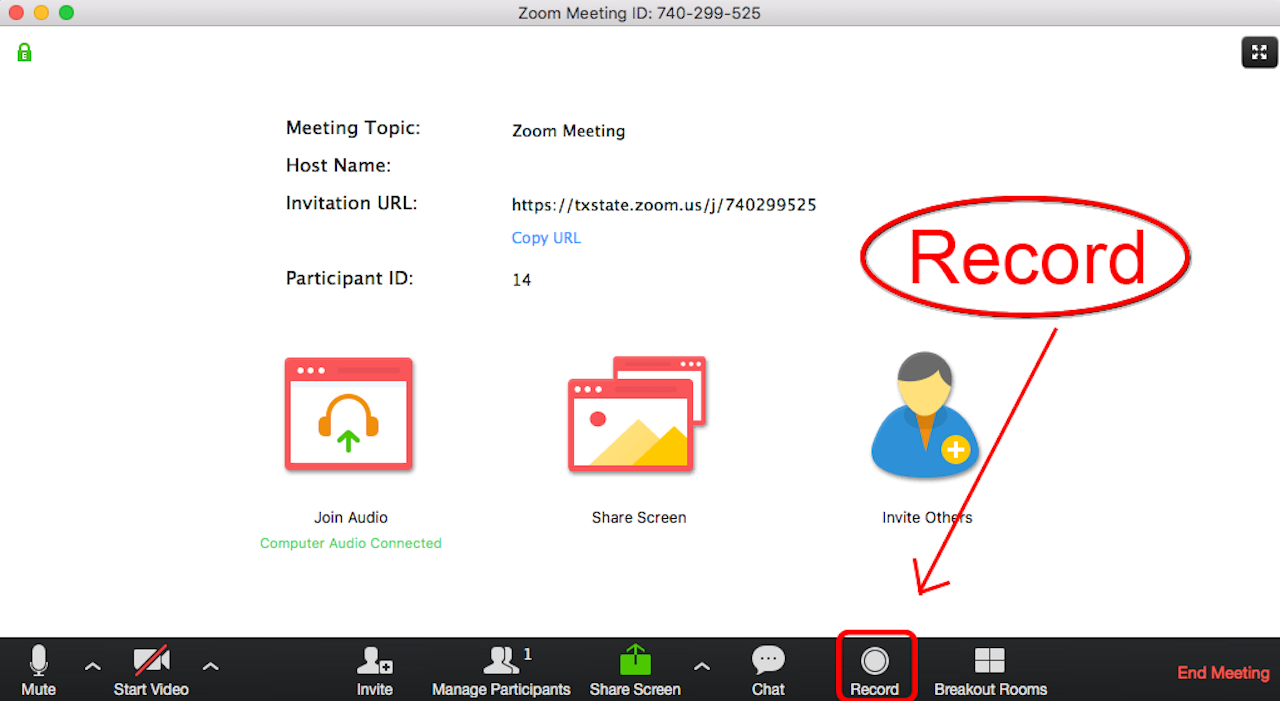This screenshot has height=701, width=1280.
Task: Click the invitation URL text
Action: click(x=664, y=205)
